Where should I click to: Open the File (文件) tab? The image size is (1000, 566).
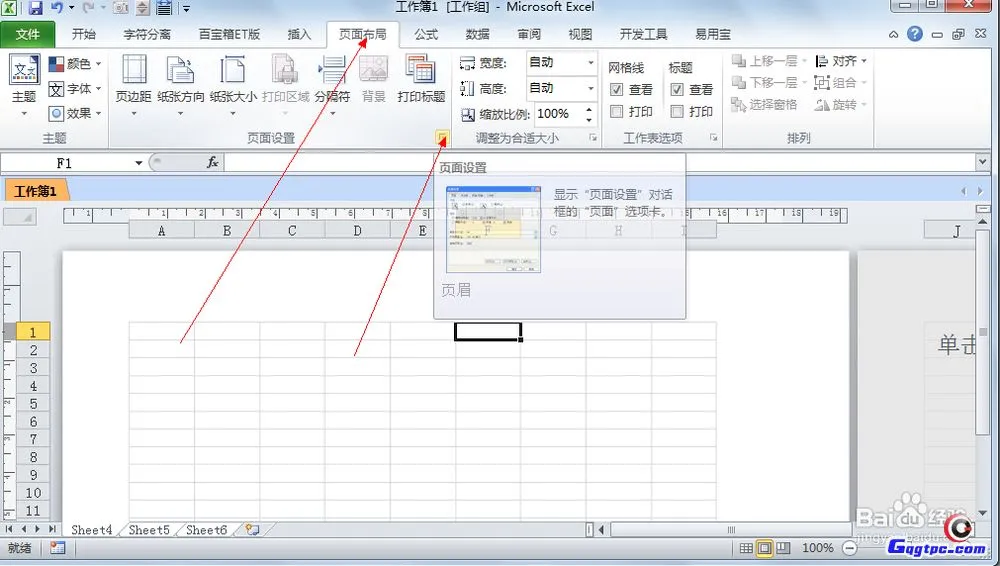point(27,34)
